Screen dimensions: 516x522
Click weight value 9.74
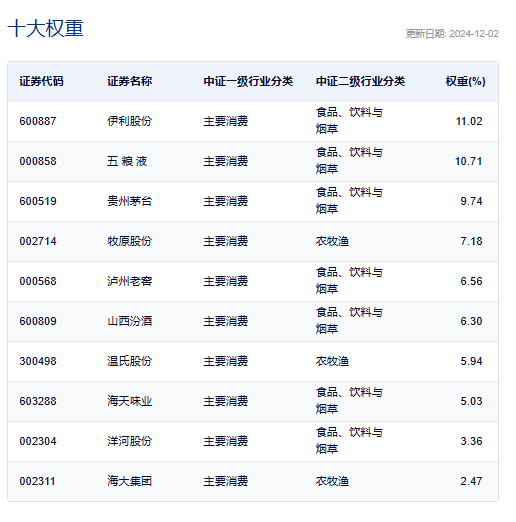tap(471, 201)
